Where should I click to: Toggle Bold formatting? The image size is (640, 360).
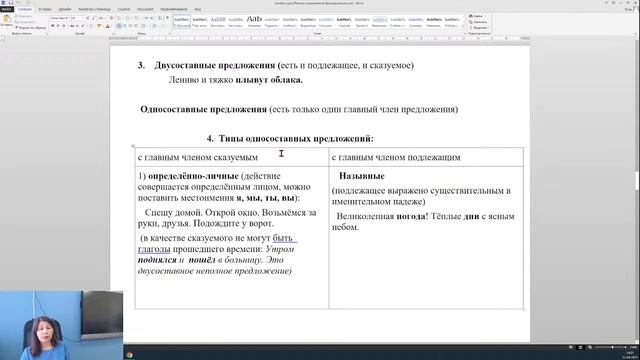(x=53, y=26)
